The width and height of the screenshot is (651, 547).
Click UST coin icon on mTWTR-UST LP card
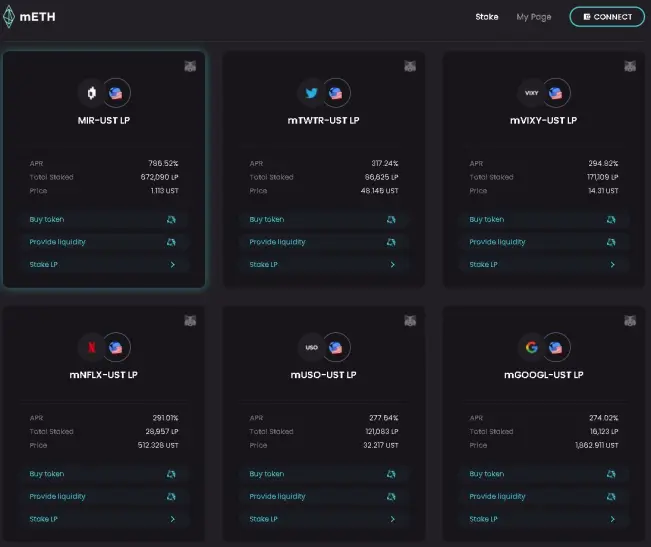point(336,93)
